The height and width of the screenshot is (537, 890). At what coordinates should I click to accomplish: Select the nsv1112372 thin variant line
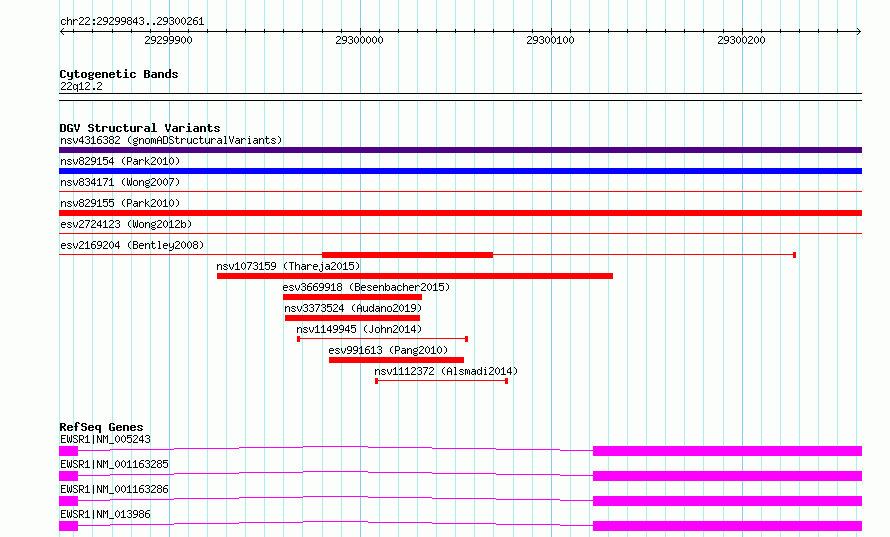[442, 381]
